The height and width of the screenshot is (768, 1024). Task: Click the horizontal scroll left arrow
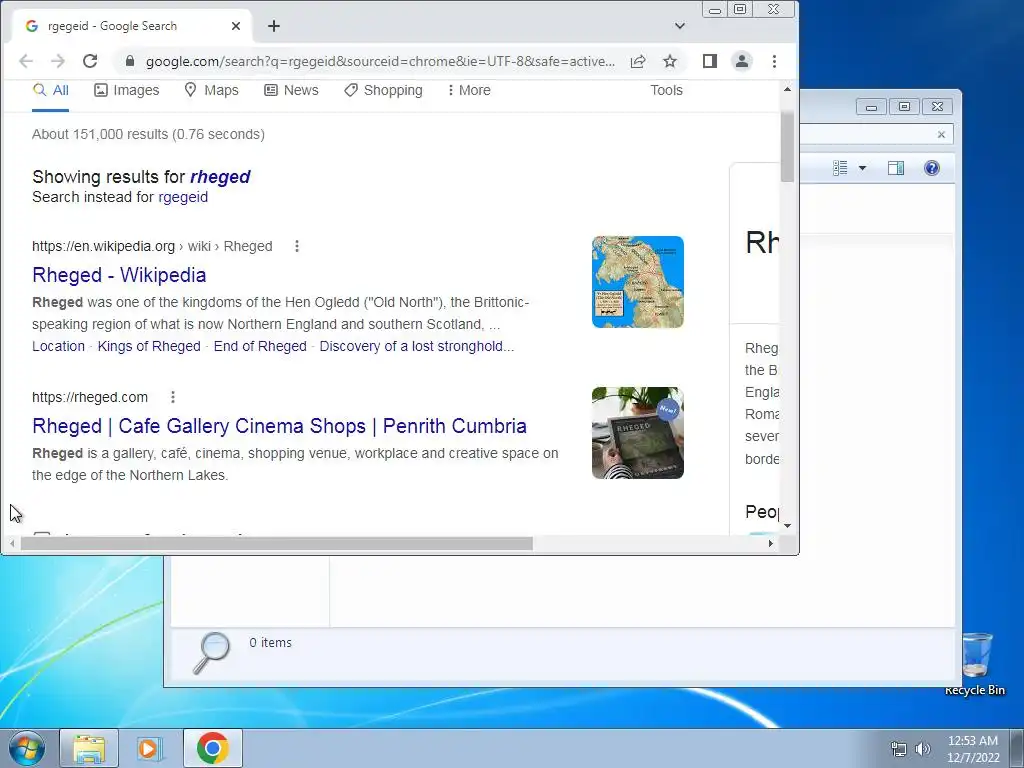click(x=12, y=543)
